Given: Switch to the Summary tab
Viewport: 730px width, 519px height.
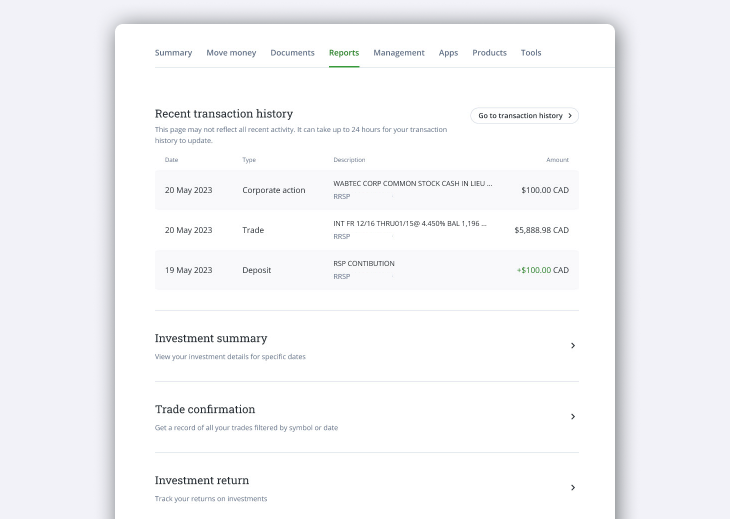Looking at the screenshot, I should click(173, 53).
